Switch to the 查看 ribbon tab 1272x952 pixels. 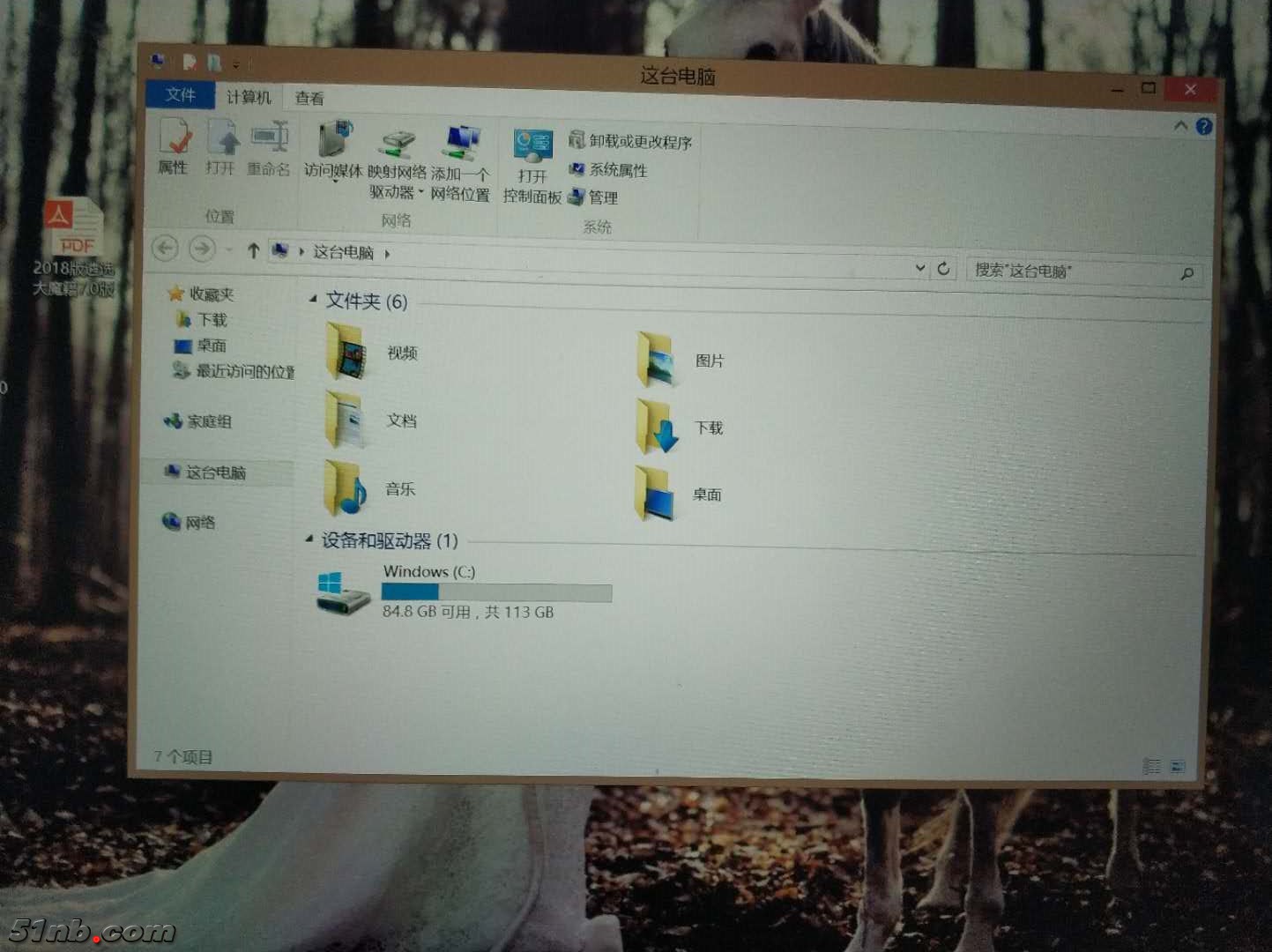308,98
